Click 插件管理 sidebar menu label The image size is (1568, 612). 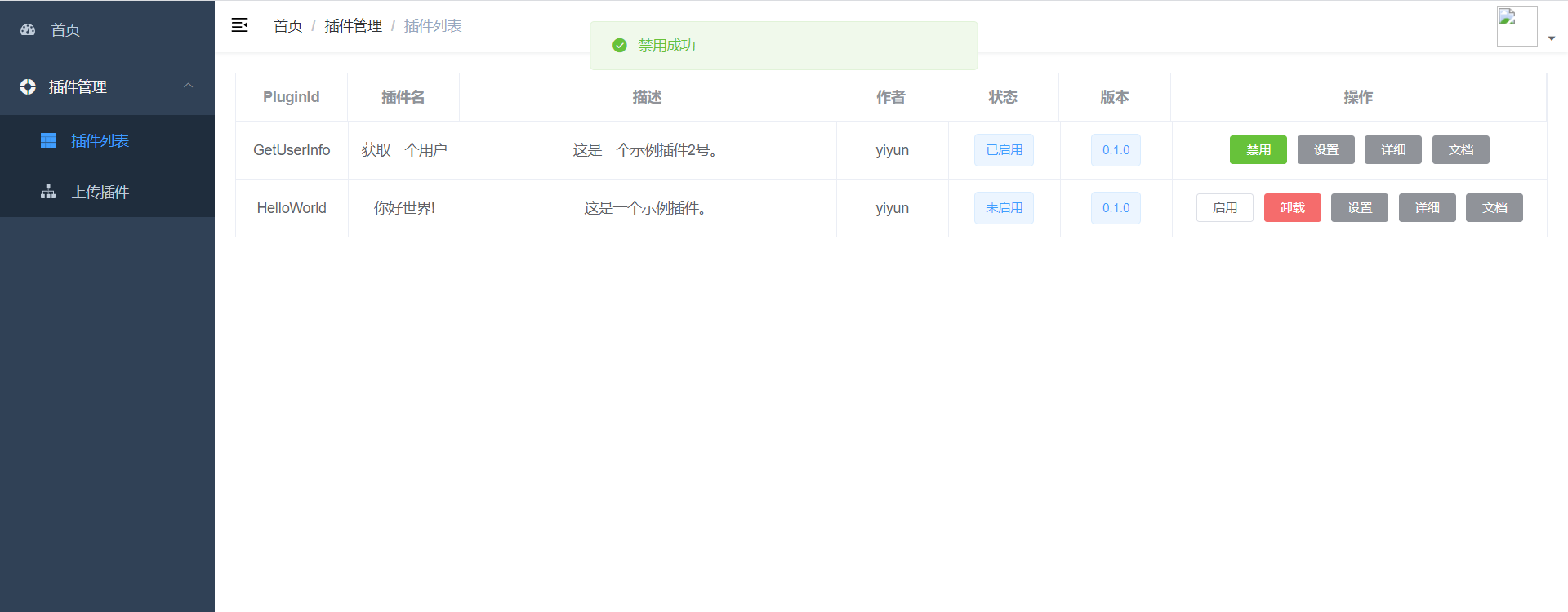click(x=78, y=86)
